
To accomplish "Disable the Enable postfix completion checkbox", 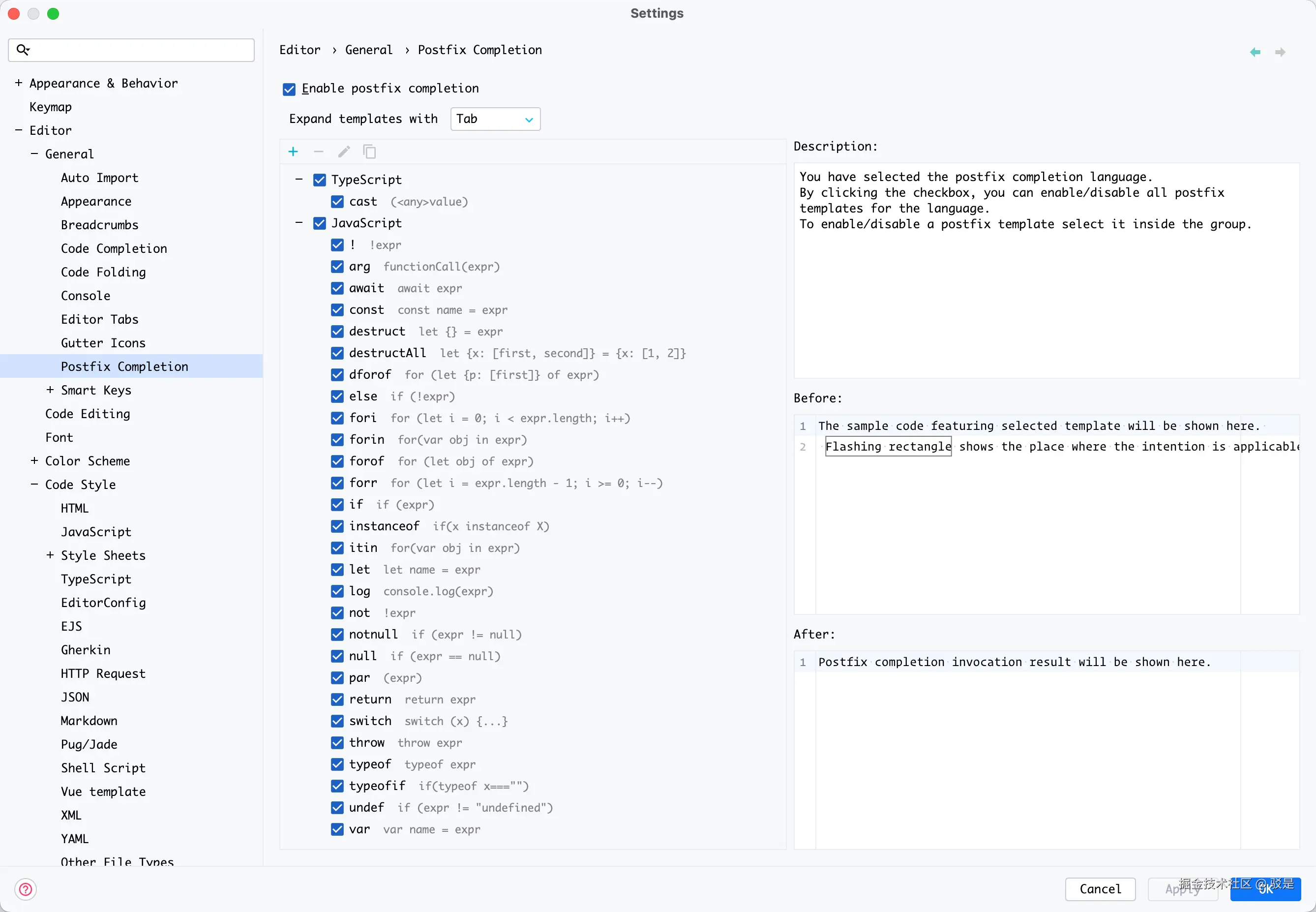I will point(289,89).
